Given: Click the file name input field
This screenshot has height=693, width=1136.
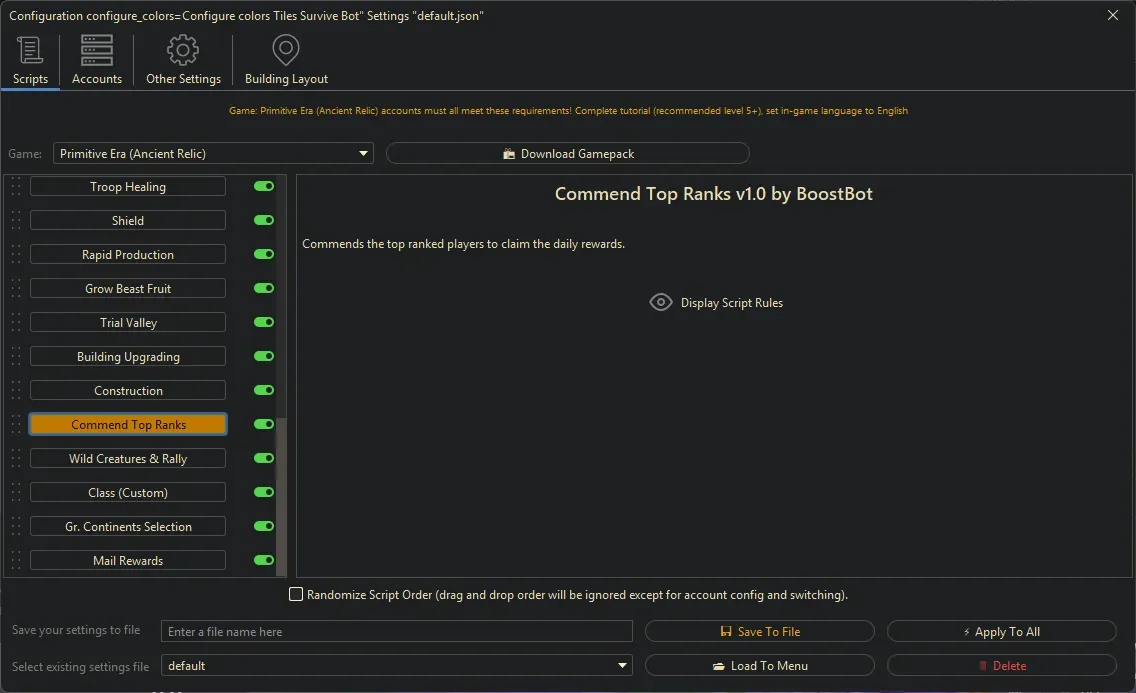Looking at the screenshot, I should tap(396, 631).
